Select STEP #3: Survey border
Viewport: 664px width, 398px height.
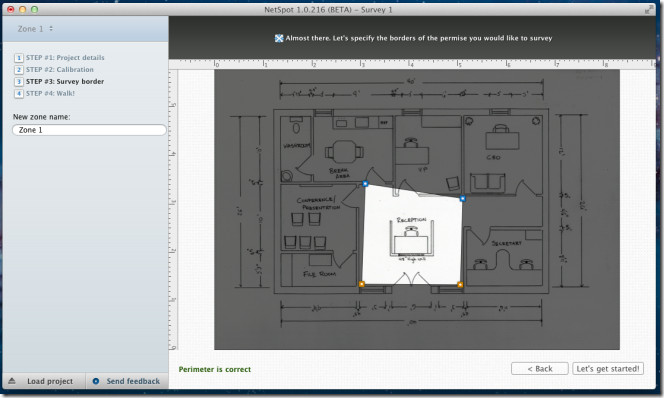click(65, 81)
